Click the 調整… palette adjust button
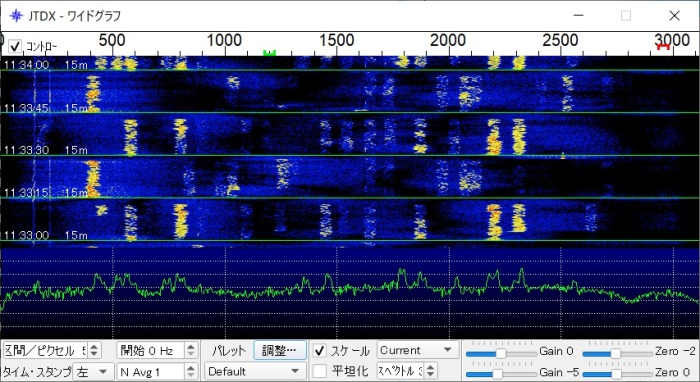 (280, 351)
